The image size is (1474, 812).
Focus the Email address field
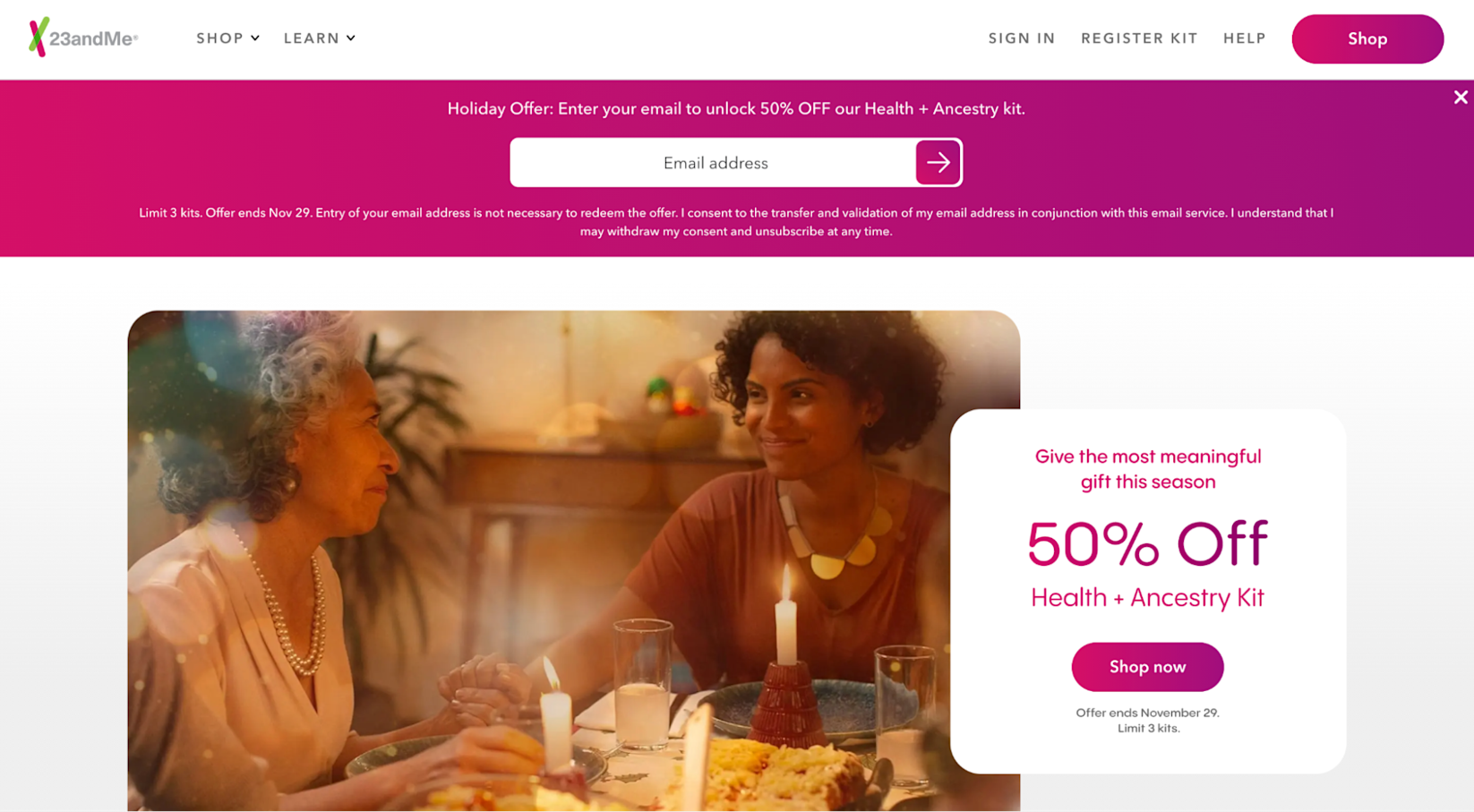point(714,163)
